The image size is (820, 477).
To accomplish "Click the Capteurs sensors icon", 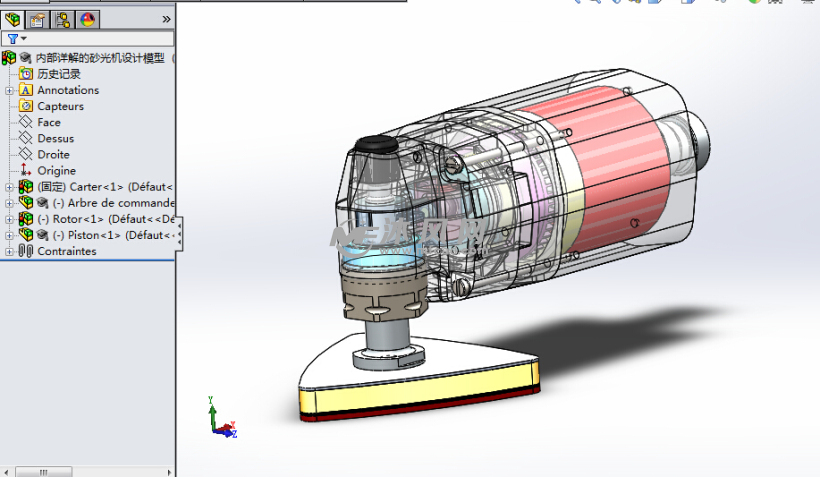I will click(26, 106).
